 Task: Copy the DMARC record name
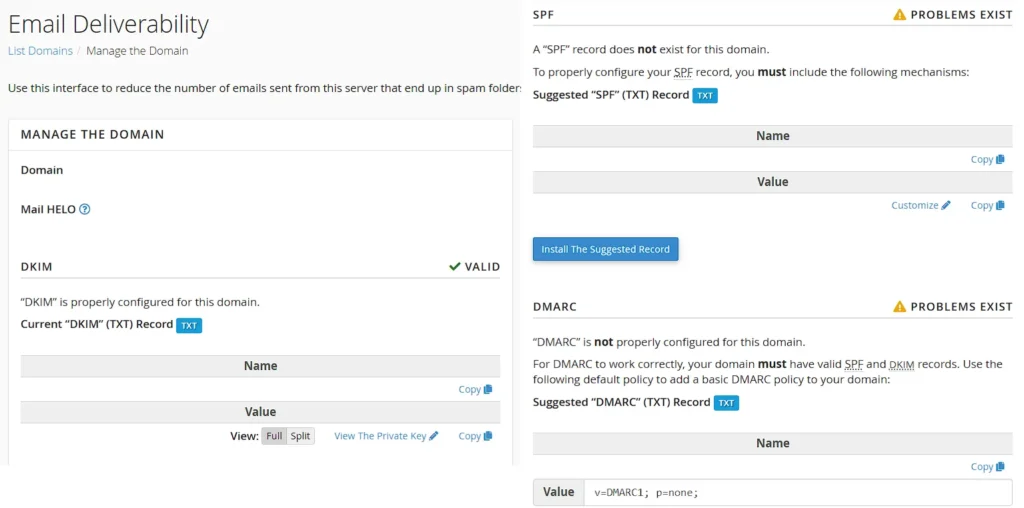click(987, 466)
